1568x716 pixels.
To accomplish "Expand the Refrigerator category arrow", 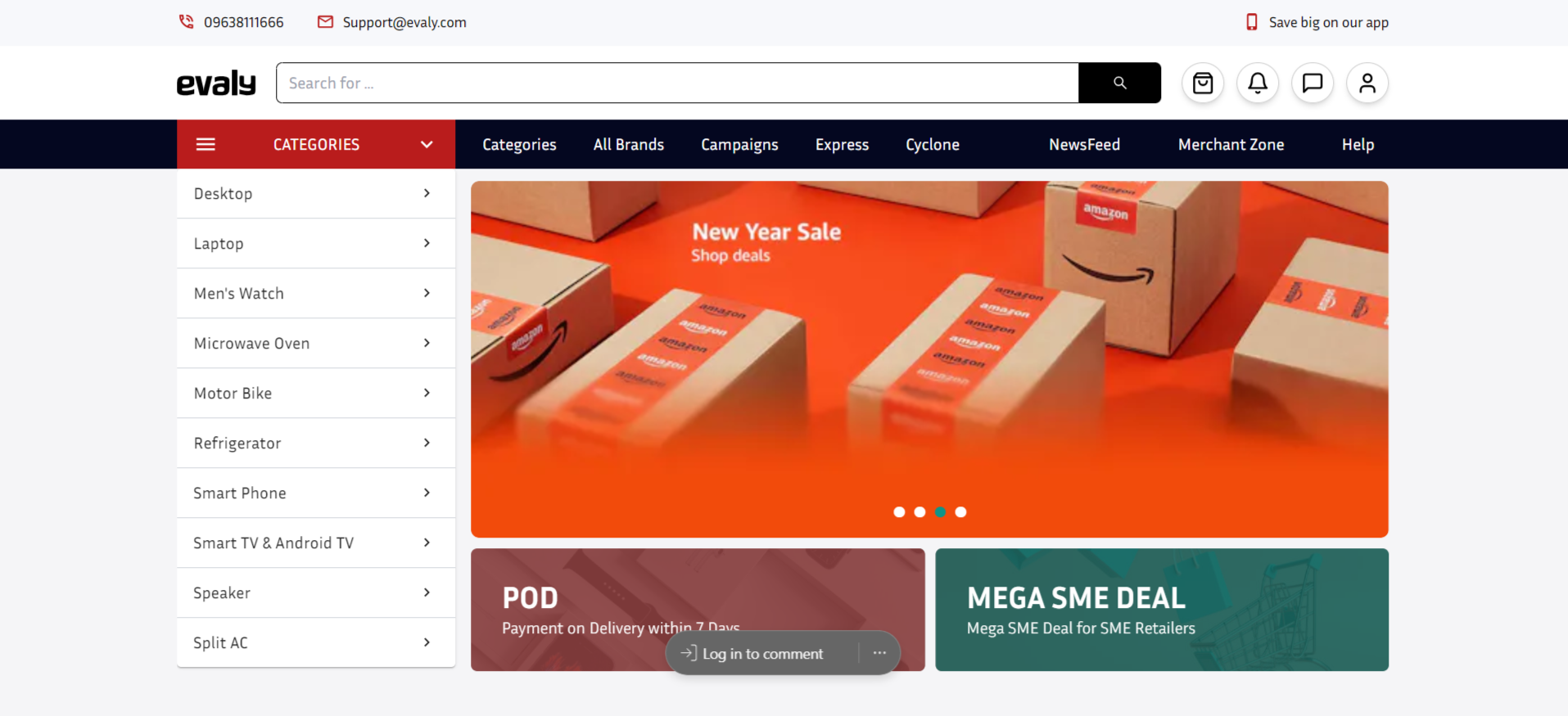I will pos(427,443).
